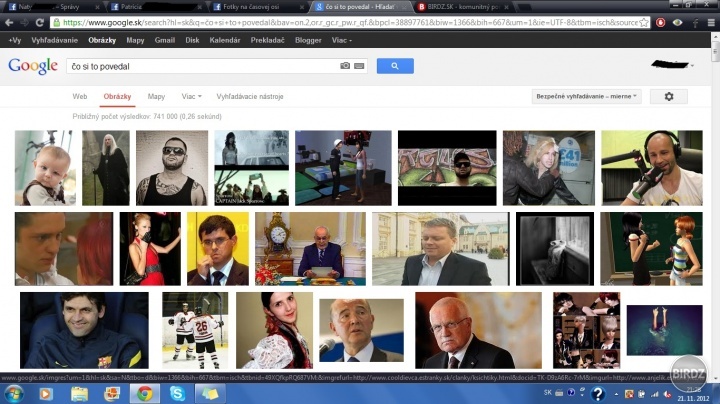This screenshot has height=404, width=720.
Task: Select the Obrázky results tab
Action: click(x=117, y=96)
